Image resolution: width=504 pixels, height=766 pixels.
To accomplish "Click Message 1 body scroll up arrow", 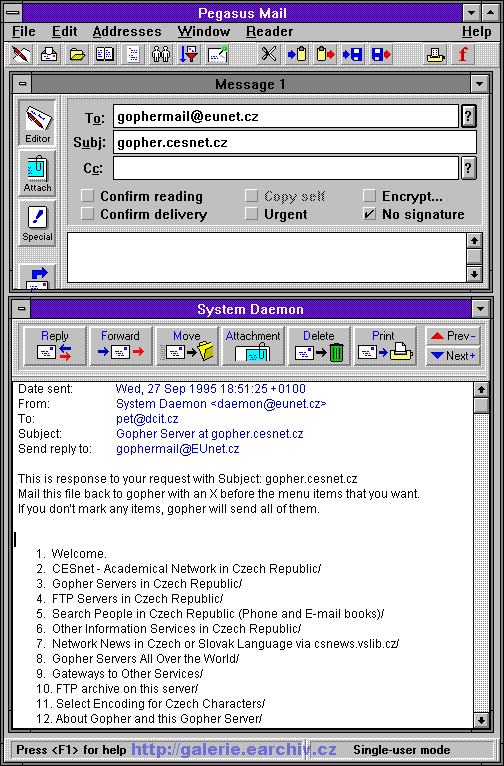I will [x=474, y=241].
